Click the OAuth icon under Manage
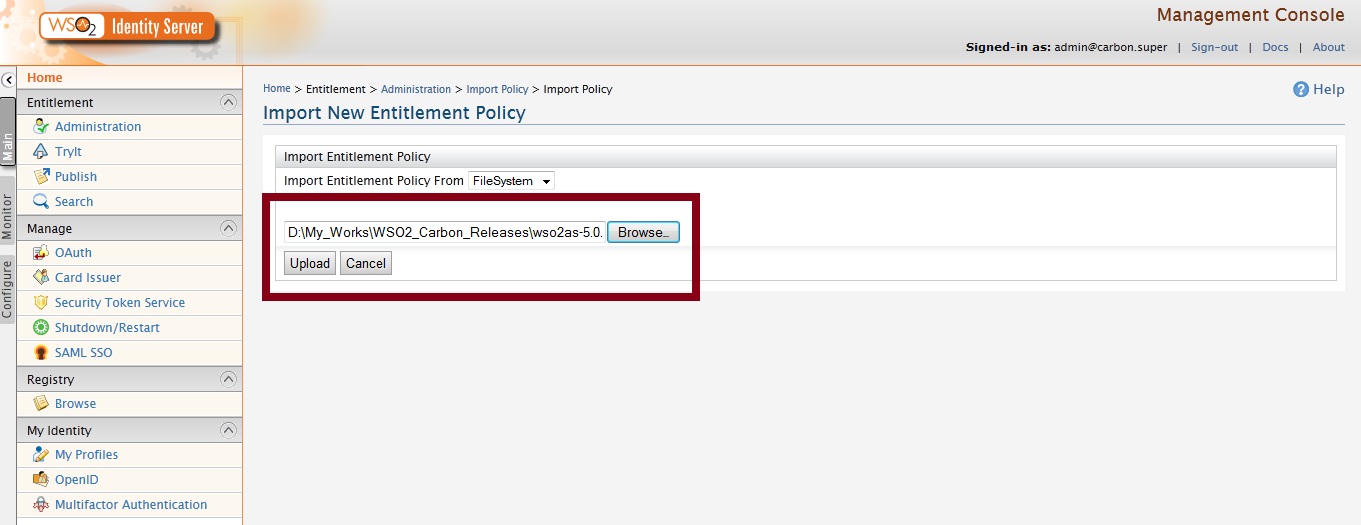The width and height of the screenshot is (1361, 525). tap(41, 253)
